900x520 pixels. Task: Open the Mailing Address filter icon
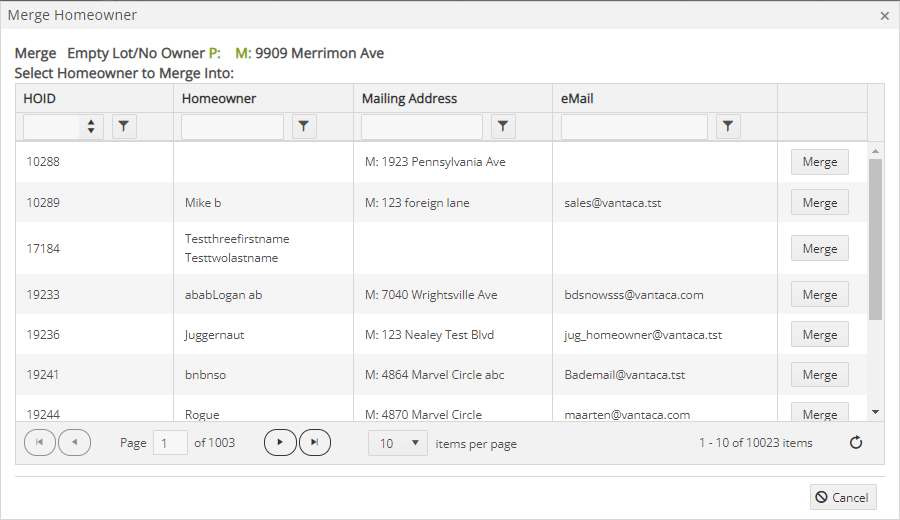point(503,126)
